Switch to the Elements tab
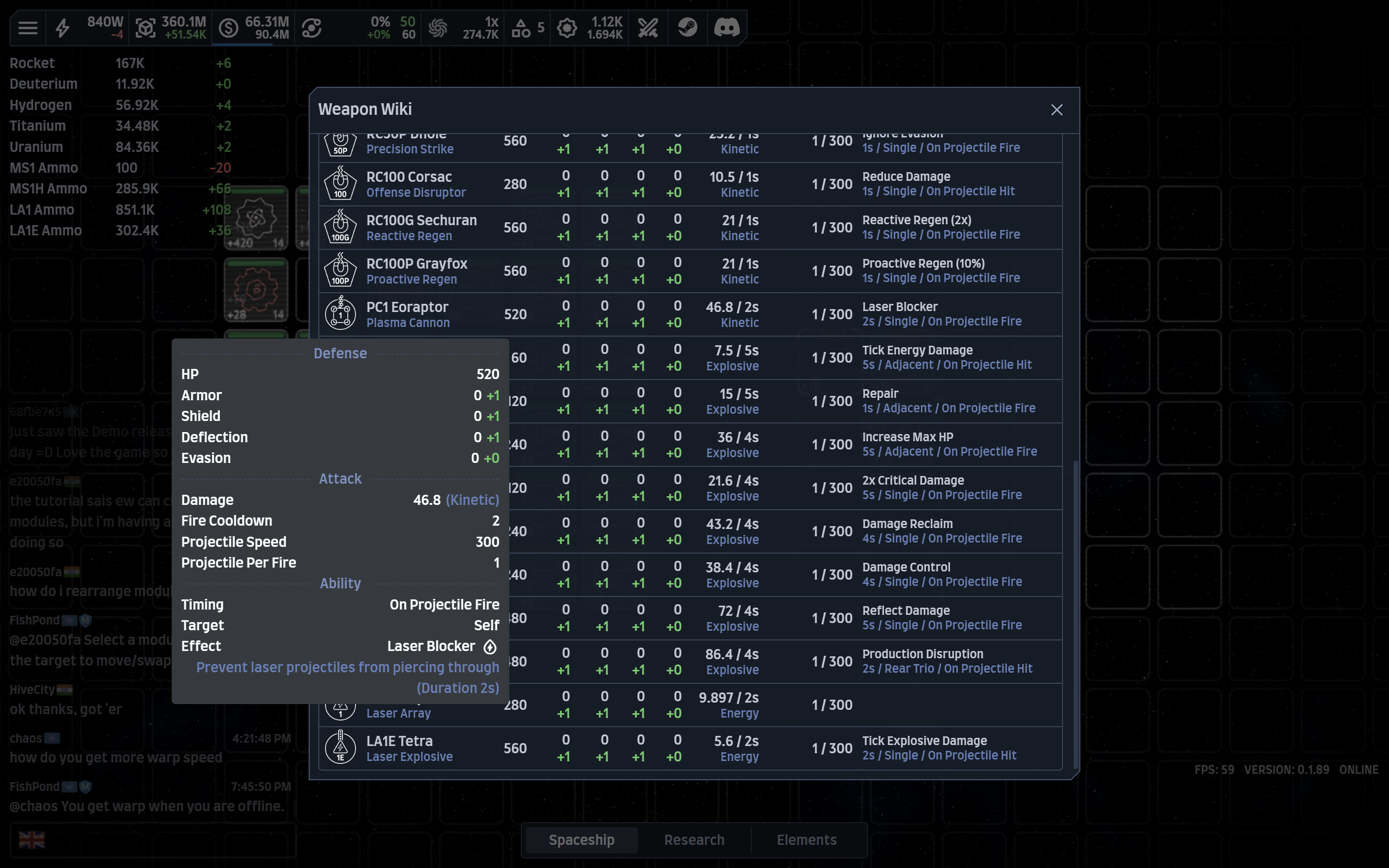The width and height of the screenshot is (1389, 868). pos(806,839)
